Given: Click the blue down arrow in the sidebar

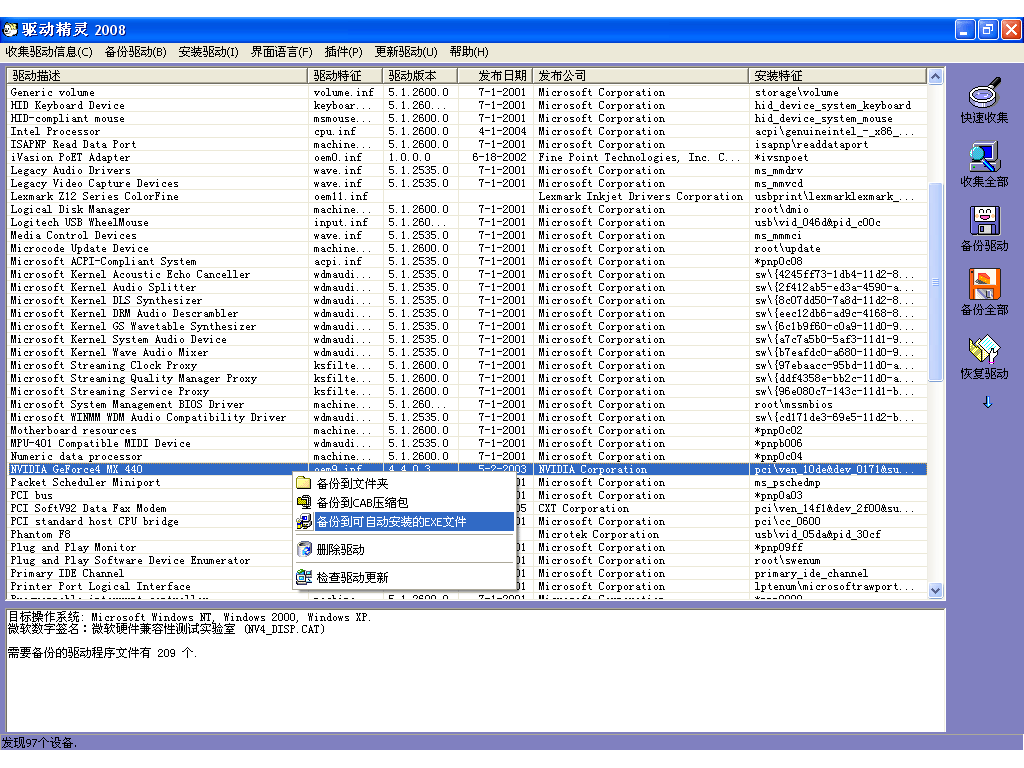Looking at the screenshot, I should pyautogui.click(x=987, y=402).
